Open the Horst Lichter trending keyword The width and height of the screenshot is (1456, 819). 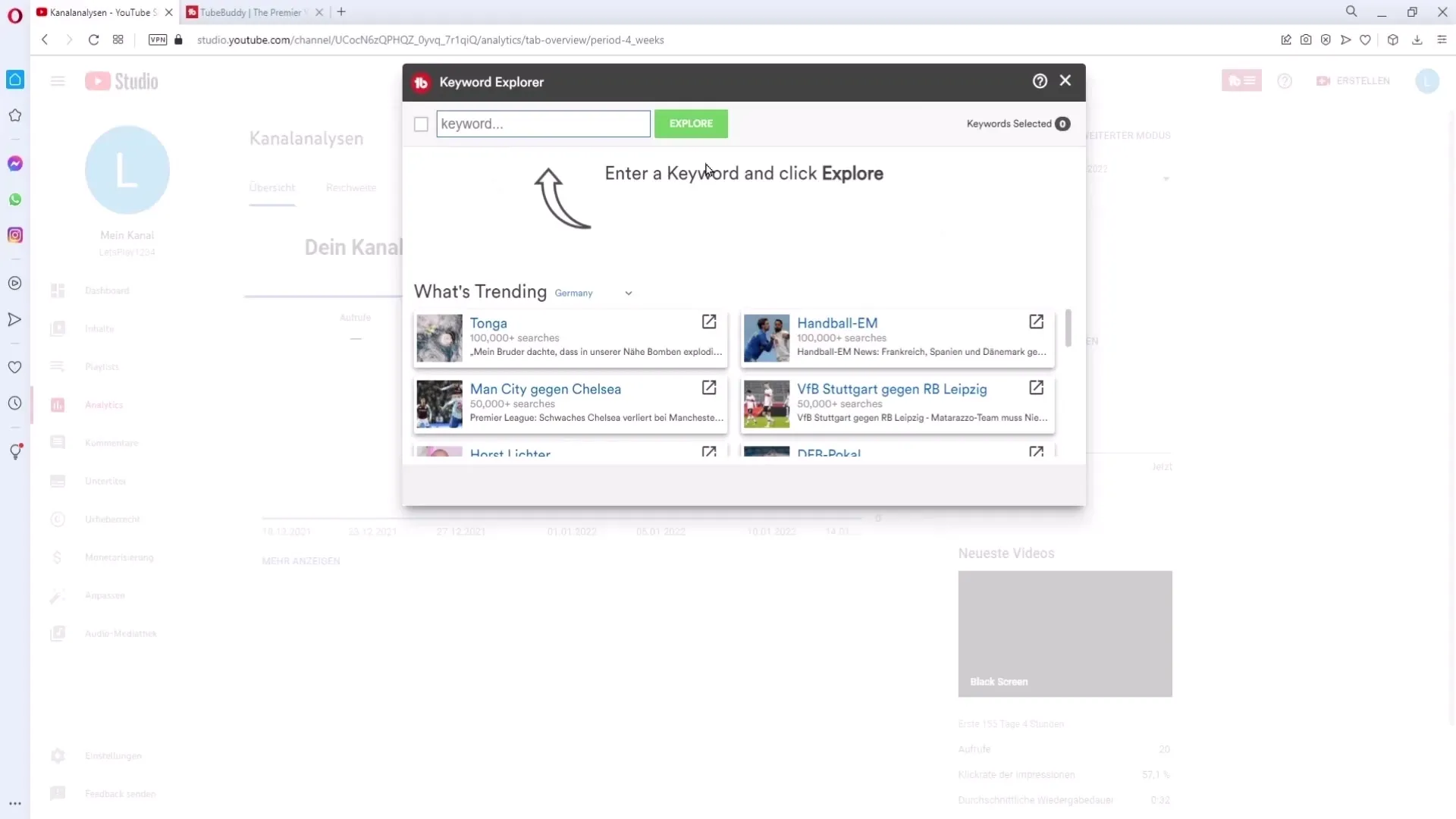click(x=510, y=453)
